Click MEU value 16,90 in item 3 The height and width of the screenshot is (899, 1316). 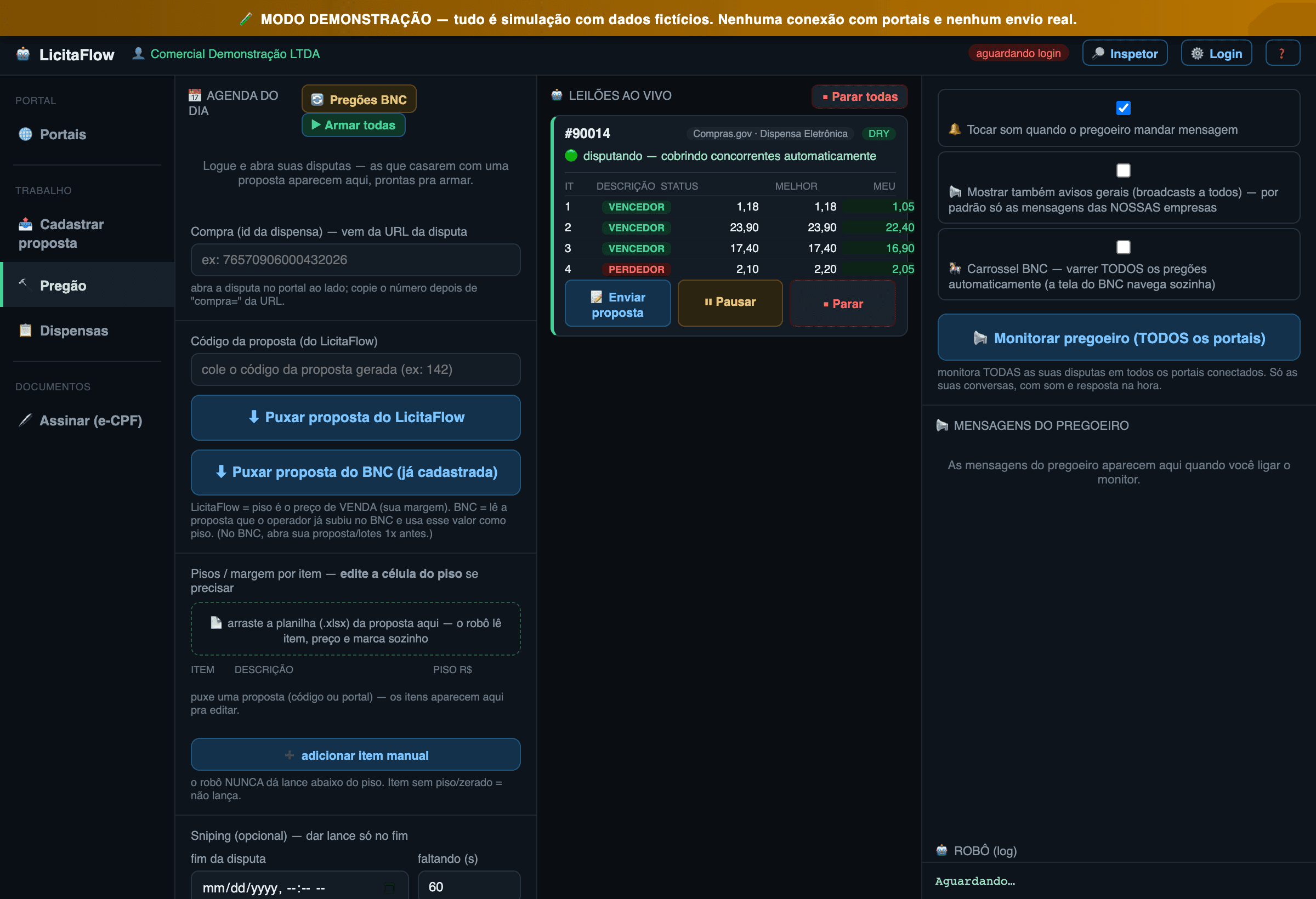click(899, 248)
